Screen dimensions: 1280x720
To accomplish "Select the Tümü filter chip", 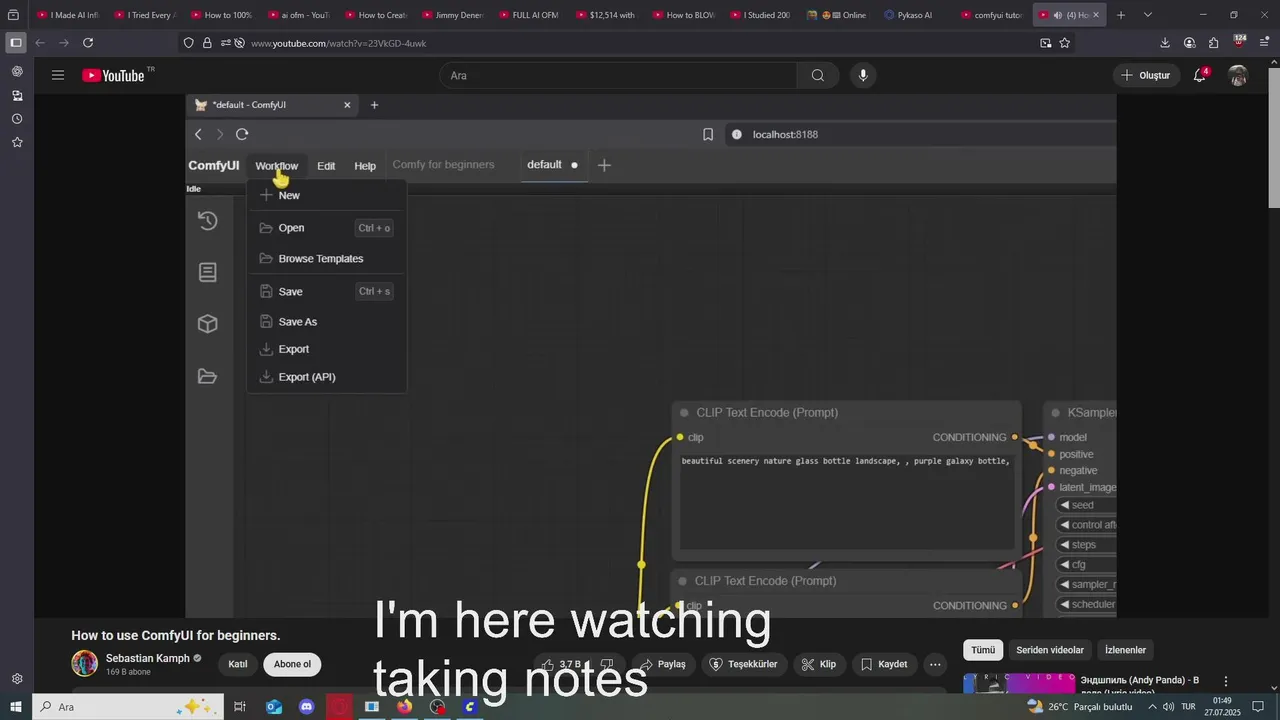I will (x=983, y=650).
